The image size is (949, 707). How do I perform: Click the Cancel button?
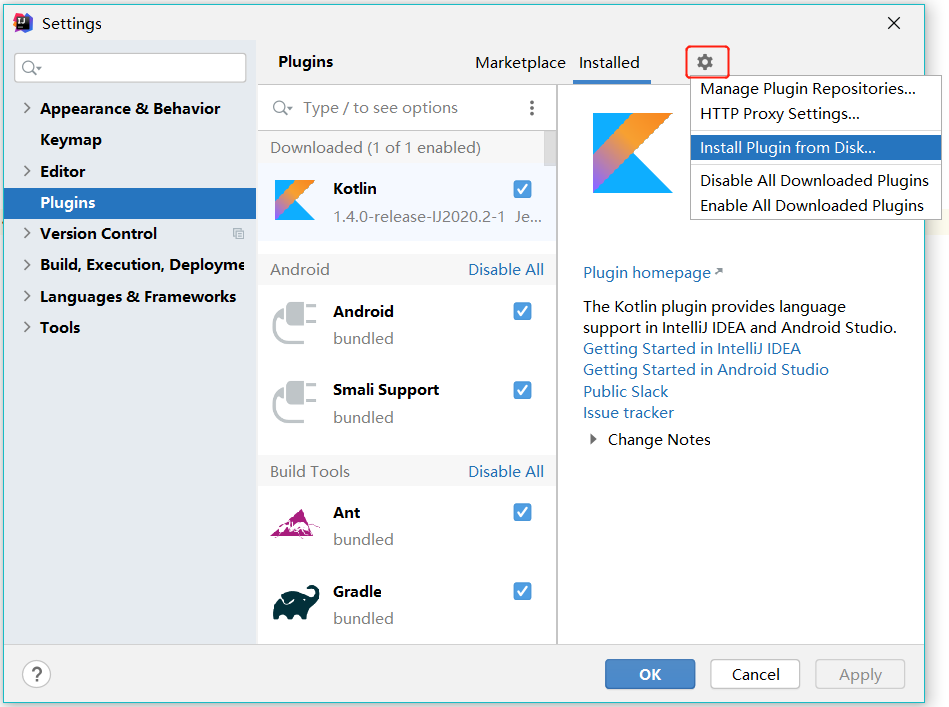click(755, 674)
